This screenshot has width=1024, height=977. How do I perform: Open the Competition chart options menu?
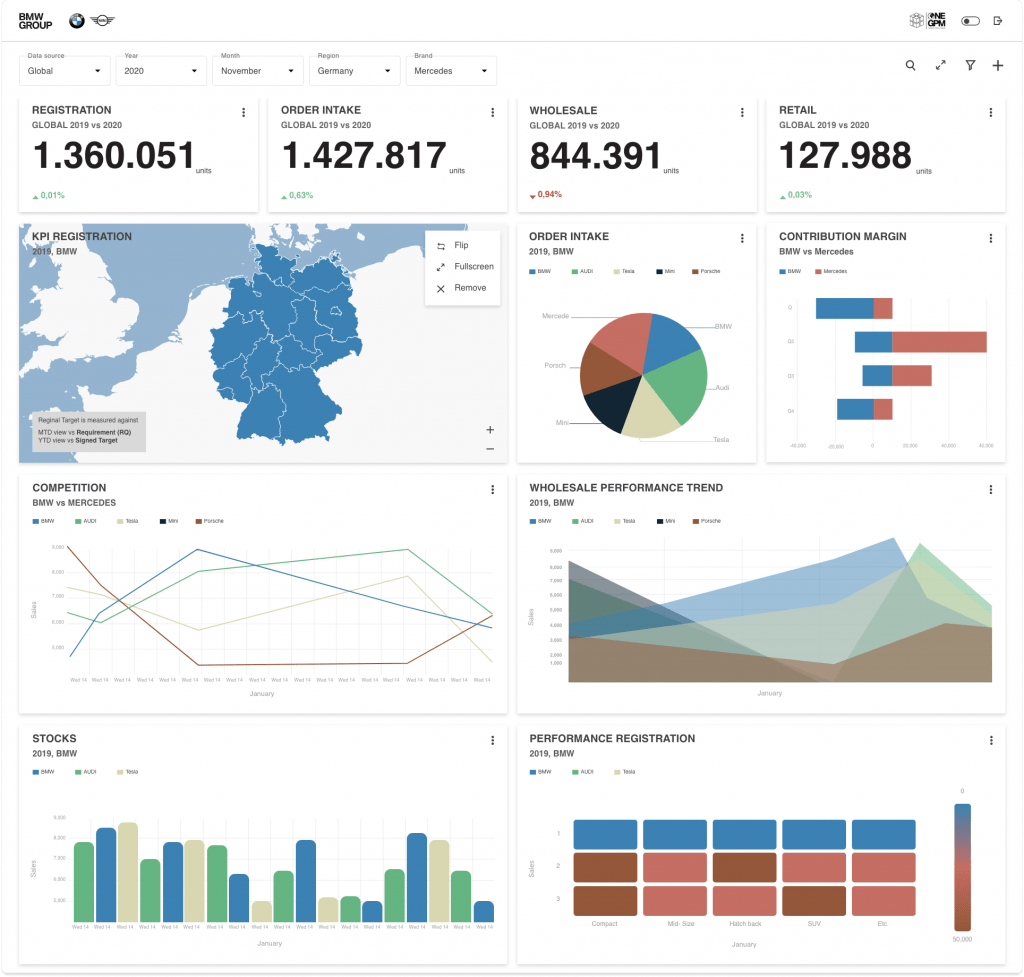492,490
